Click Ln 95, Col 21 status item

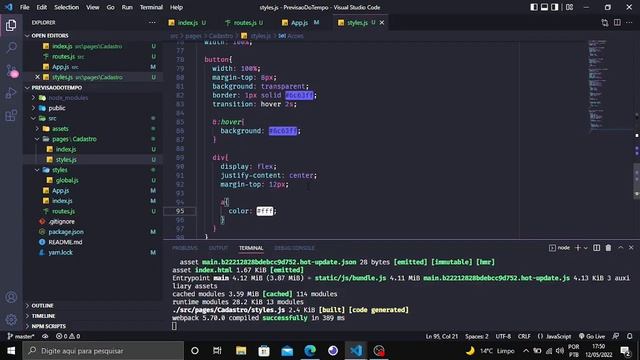click(441, 336)
